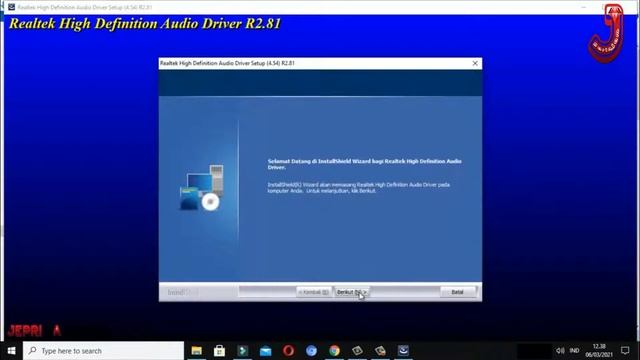Launch the Opera browser from the taskbar
640x360 pixels.
click(x=288, y=351)
